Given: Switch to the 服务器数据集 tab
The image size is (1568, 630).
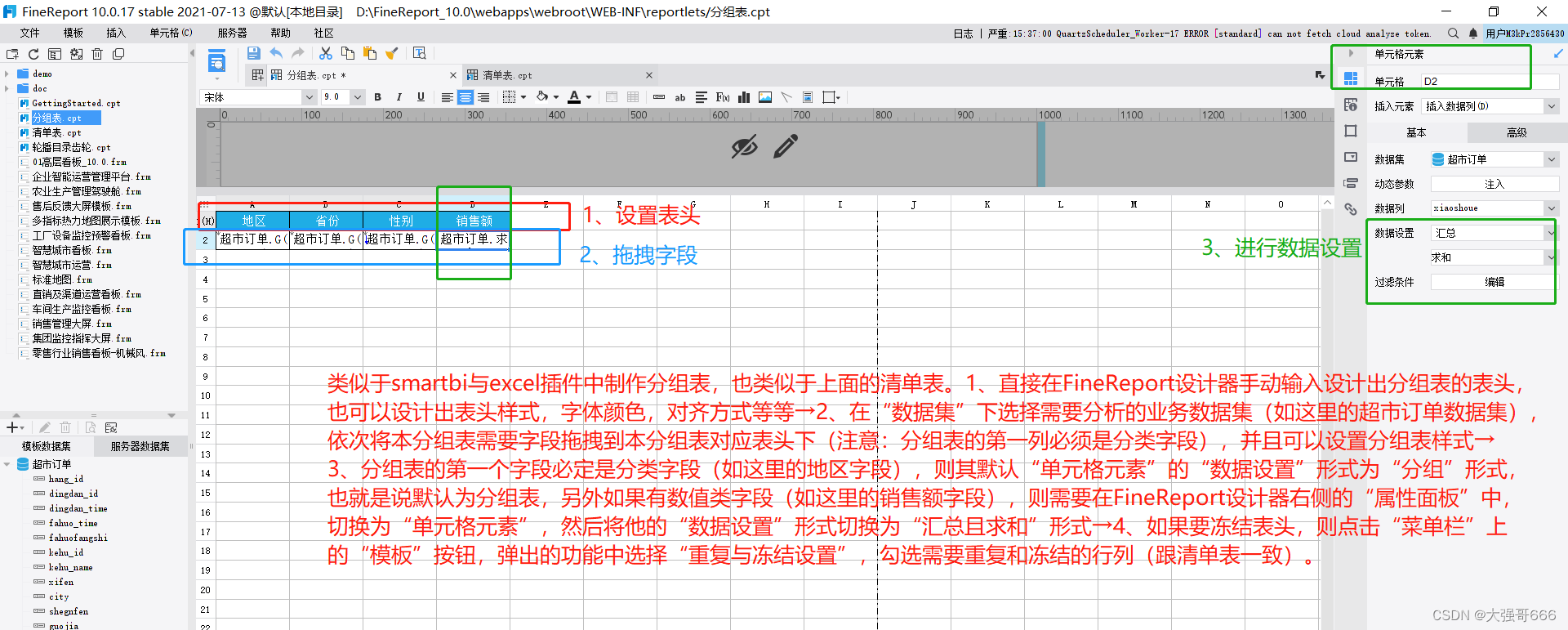Looking at the screenshot, I should tap(140, 446).
